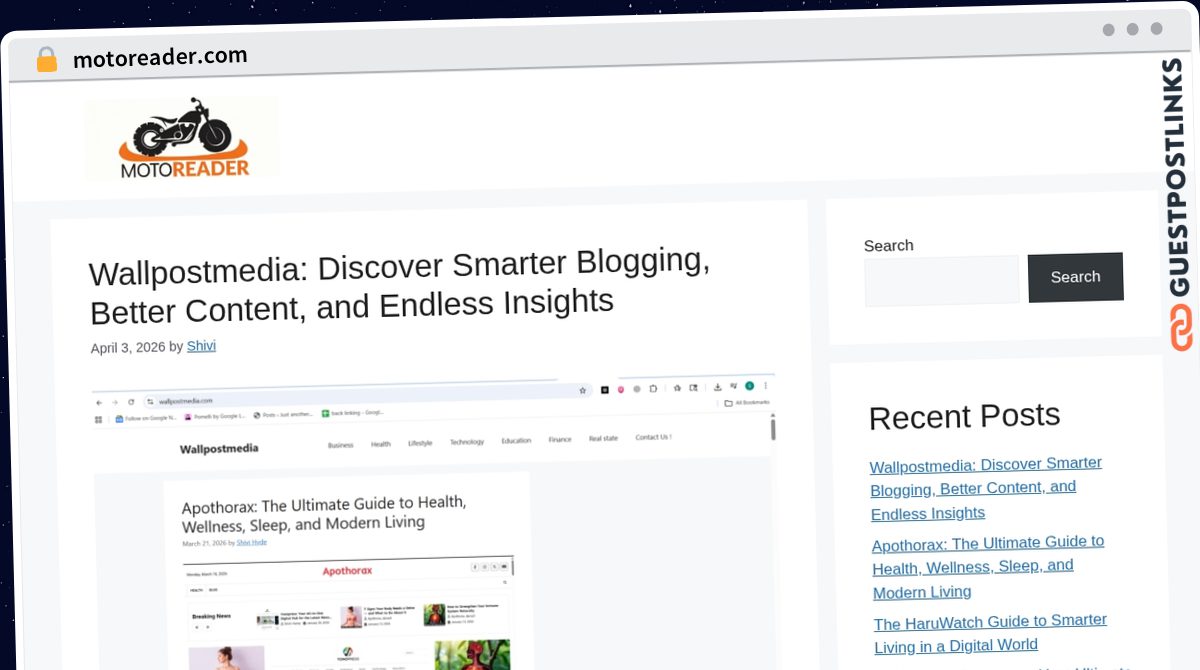
Task: Select Lifestyle in Wallpostmedia nav menu
Action: [x=420, y=443]
